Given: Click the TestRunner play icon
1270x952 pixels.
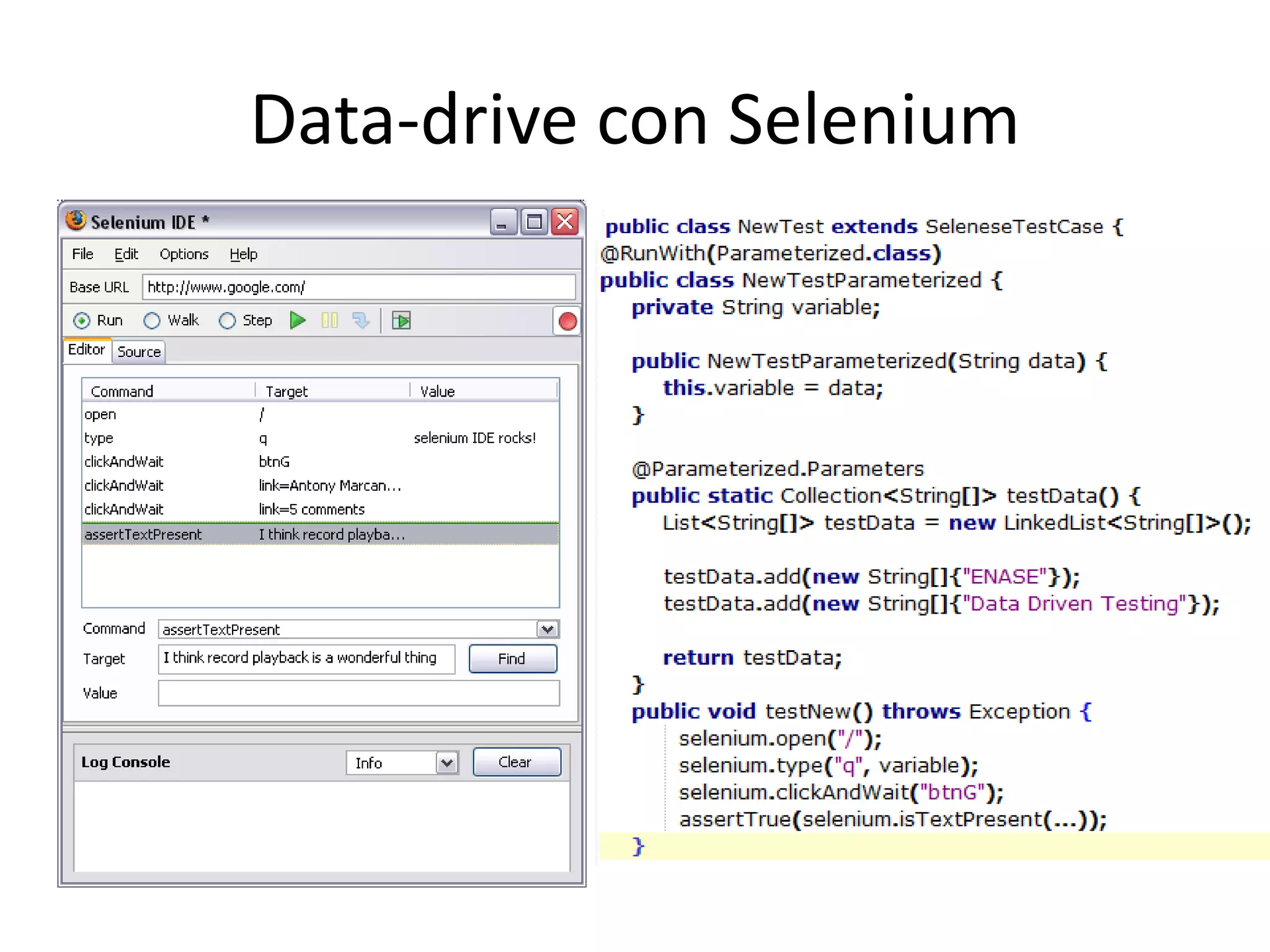Looking at the screenshot, I should (x=401, y=320).
